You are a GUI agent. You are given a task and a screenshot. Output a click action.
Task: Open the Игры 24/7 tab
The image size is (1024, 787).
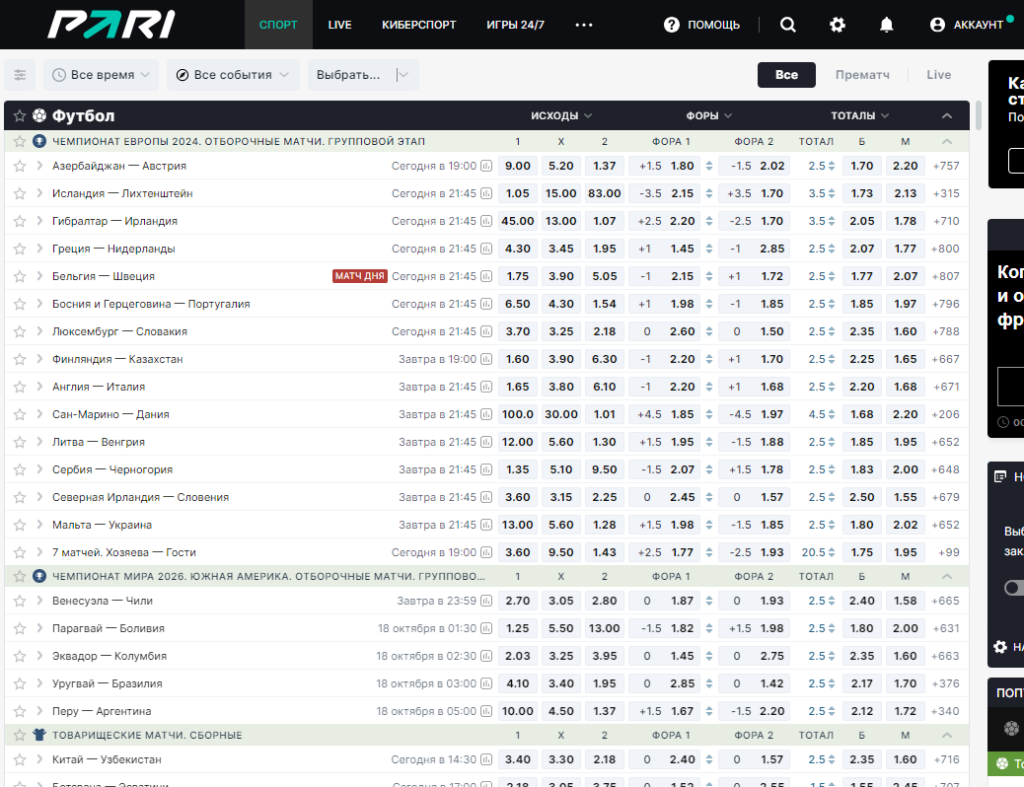pos(515,25)
